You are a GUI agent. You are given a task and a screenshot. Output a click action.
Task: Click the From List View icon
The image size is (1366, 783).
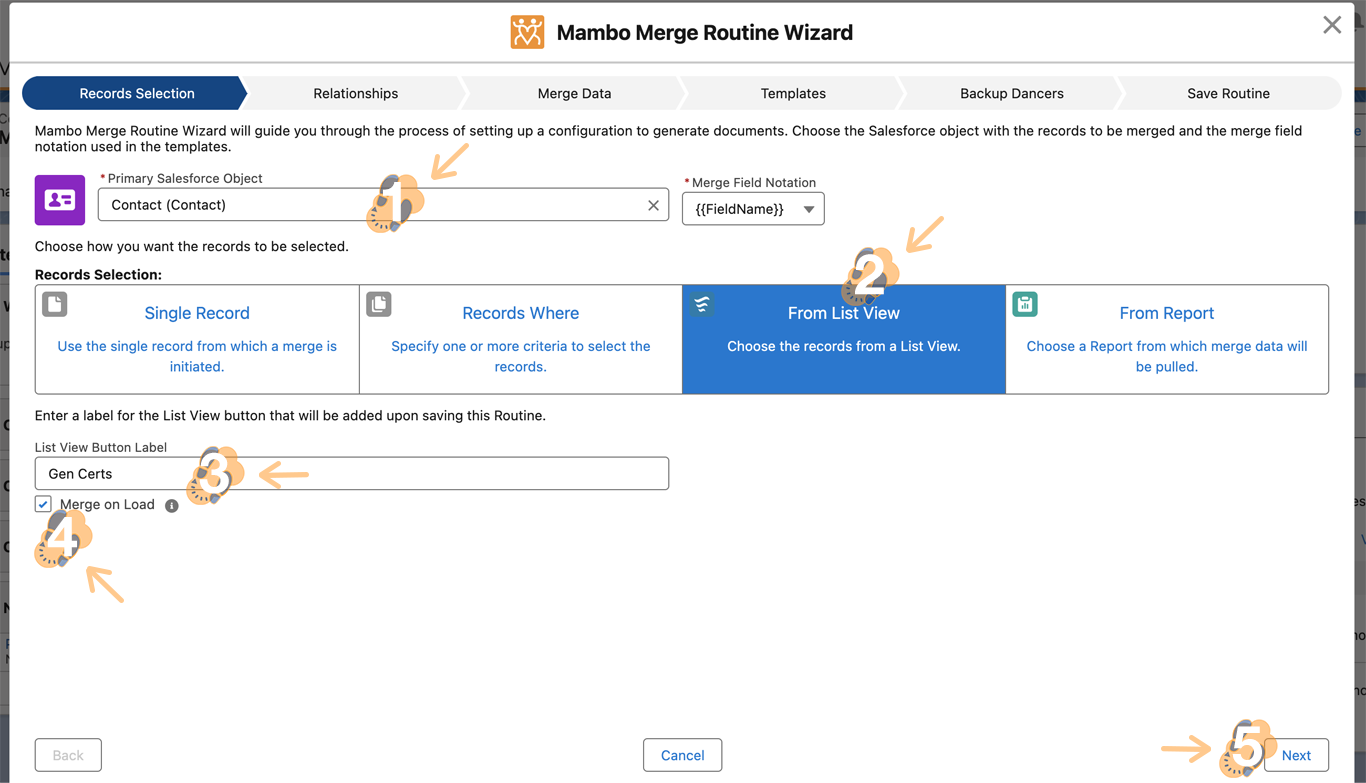coord(702,304)
